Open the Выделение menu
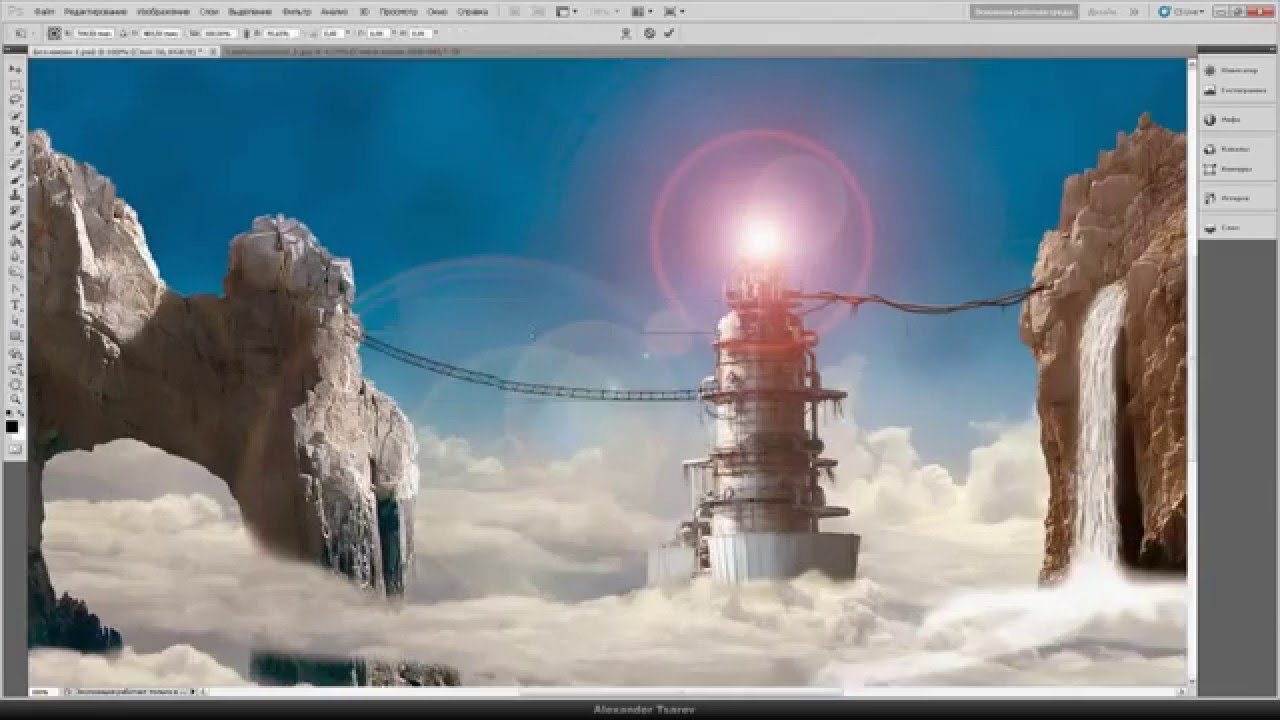 (249, 11)
